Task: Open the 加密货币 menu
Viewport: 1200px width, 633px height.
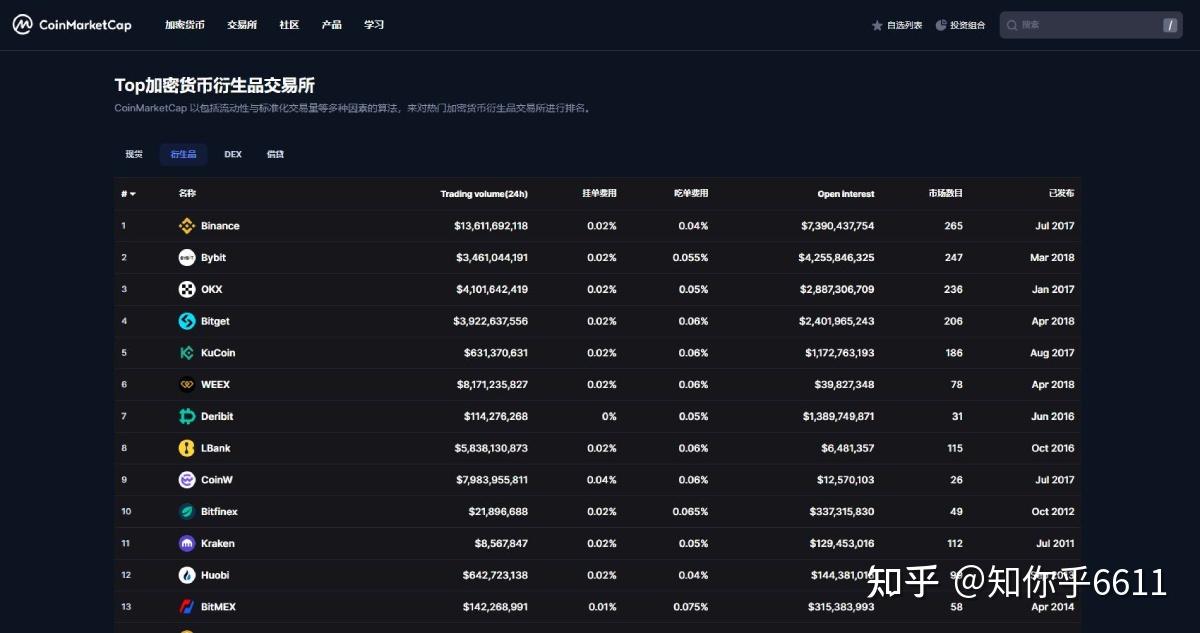Action: (185, 25)
